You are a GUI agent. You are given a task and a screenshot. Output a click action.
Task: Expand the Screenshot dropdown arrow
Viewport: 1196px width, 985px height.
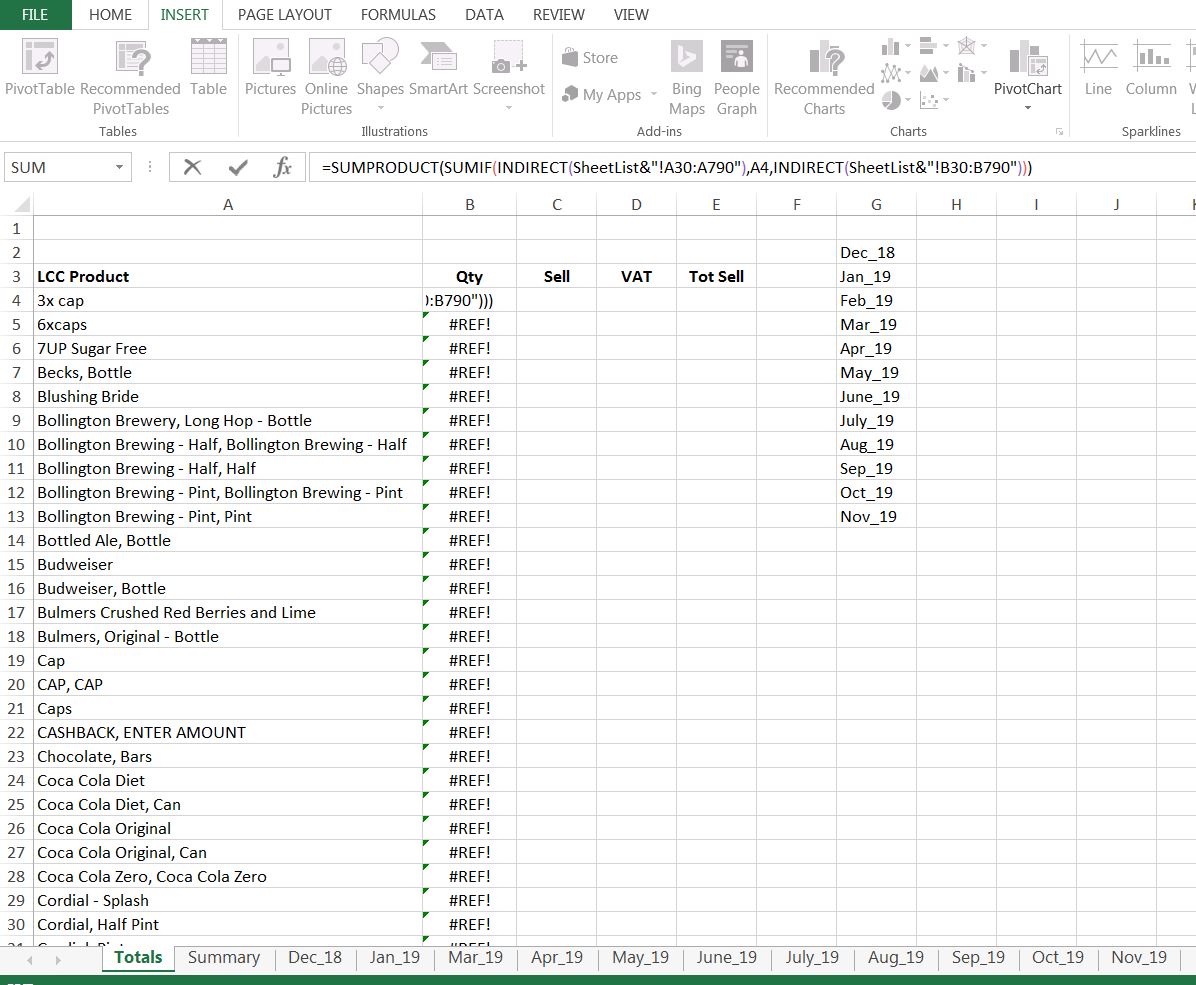tap(509, 108)
